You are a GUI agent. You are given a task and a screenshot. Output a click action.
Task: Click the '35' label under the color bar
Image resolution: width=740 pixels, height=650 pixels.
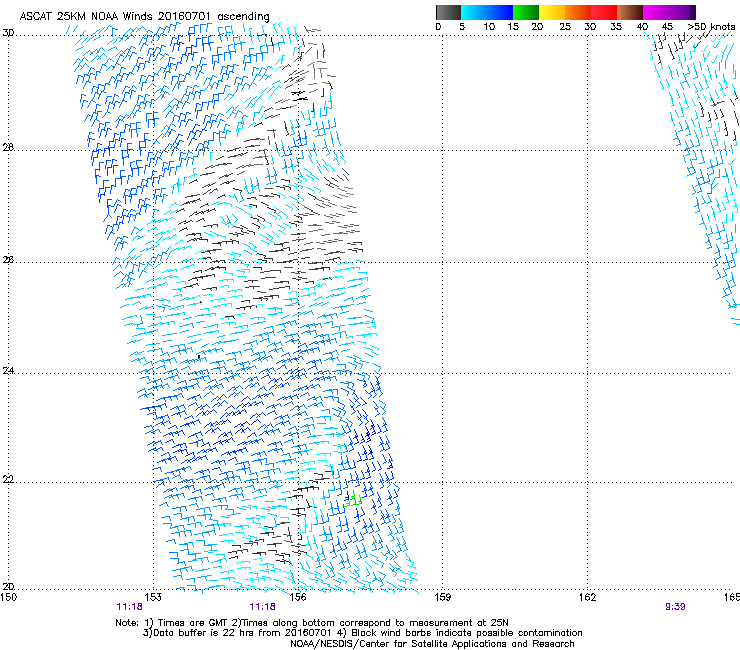[616, 26]
